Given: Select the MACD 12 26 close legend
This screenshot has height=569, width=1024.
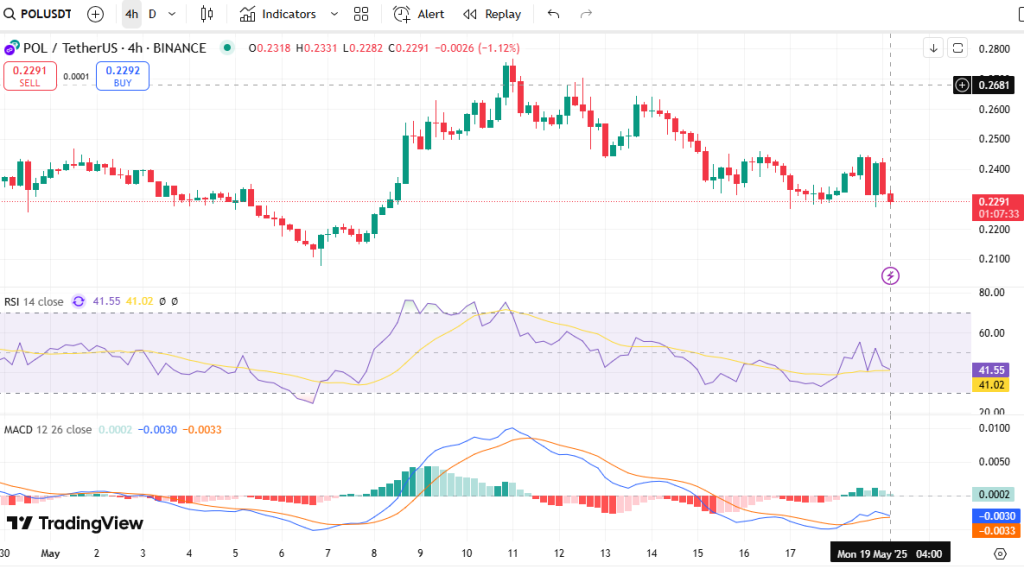Looking at the screenshot, I should (x=48, y=429).
